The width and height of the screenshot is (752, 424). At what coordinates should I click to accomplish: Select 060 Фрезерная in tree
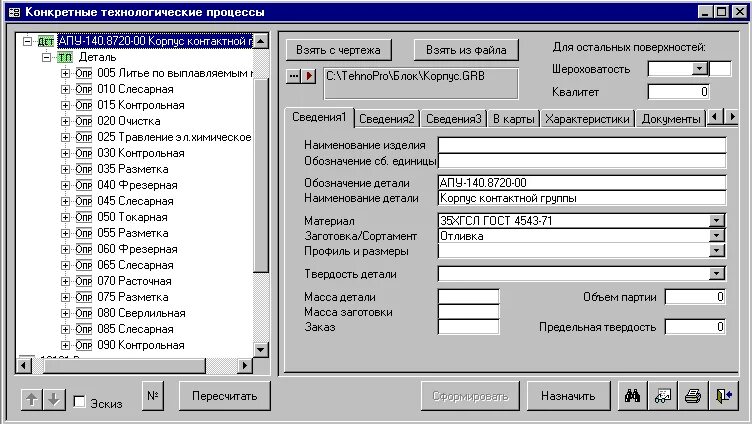[x=137, y=249]
